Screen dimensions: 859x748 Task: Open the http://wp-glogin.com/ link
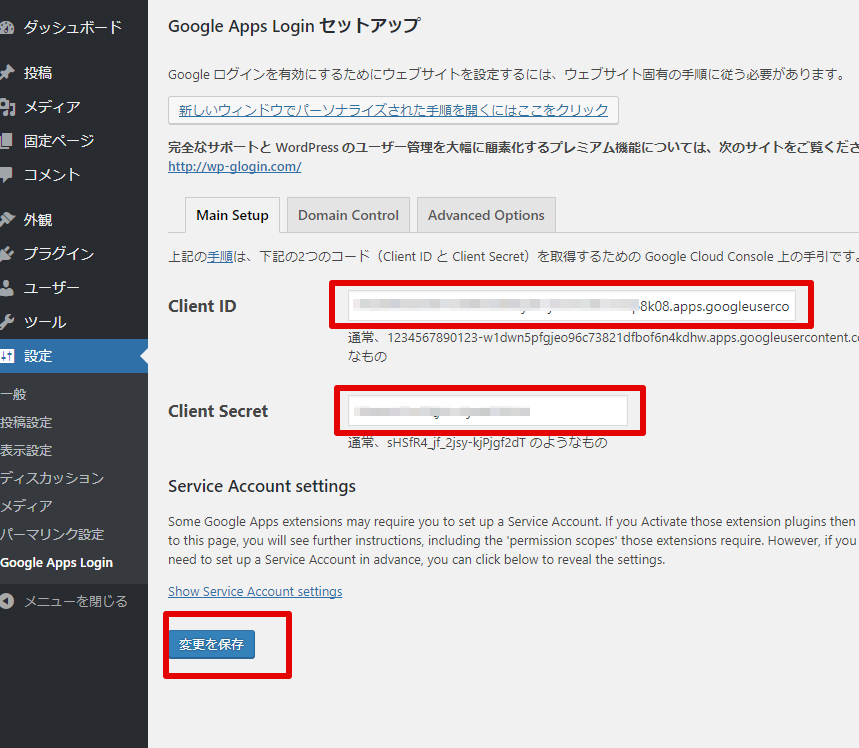coord(234,167)
